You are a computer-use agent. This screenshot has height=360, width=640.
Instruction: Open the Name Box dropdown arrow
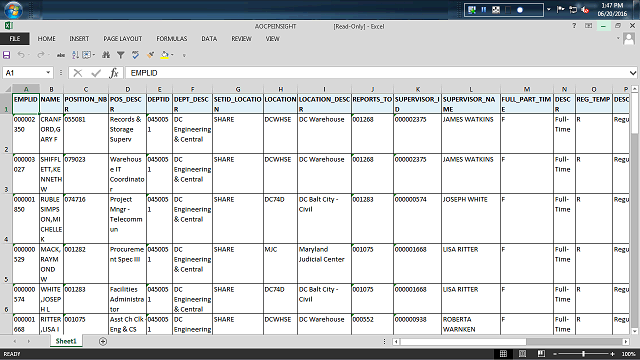point(48,73)
